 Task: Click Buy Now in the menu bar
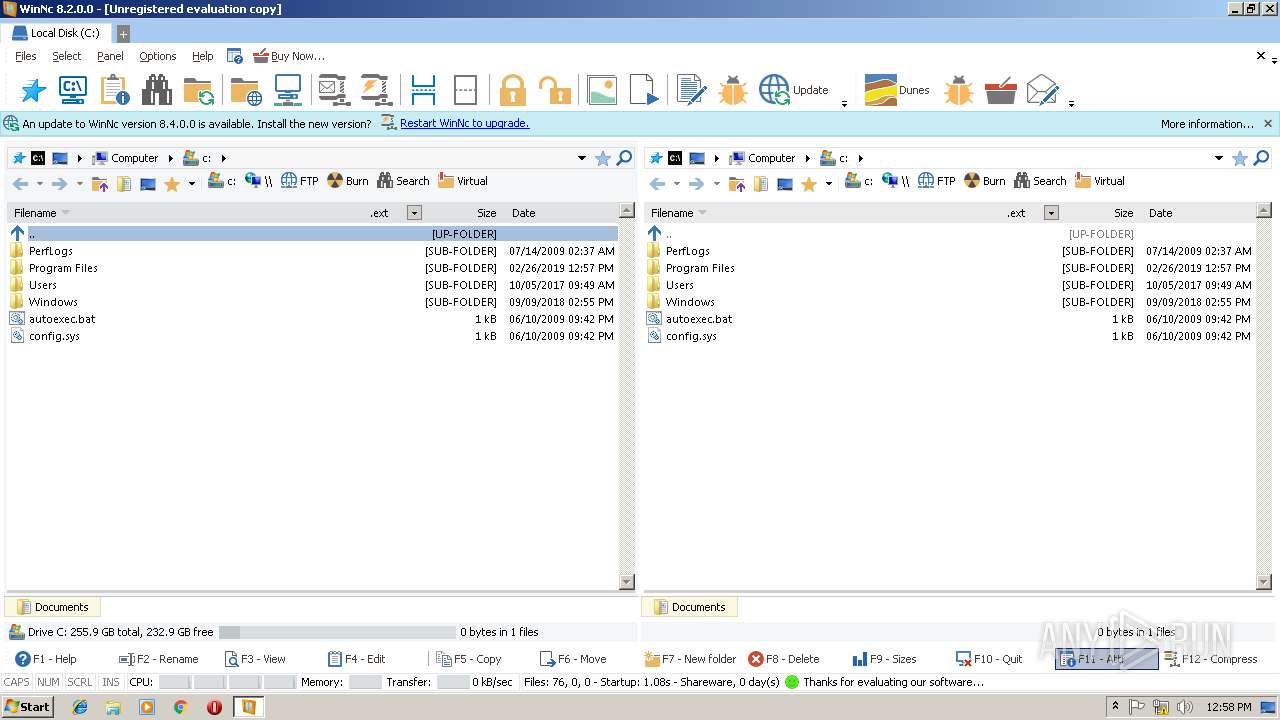point(289,56)
